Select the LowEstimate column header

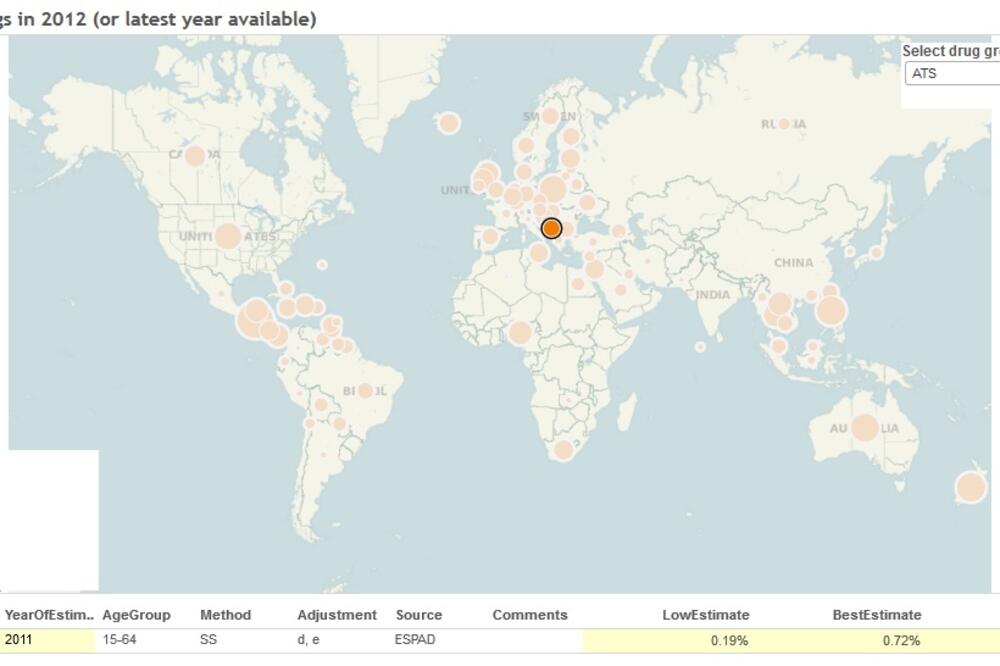point(705,615)
